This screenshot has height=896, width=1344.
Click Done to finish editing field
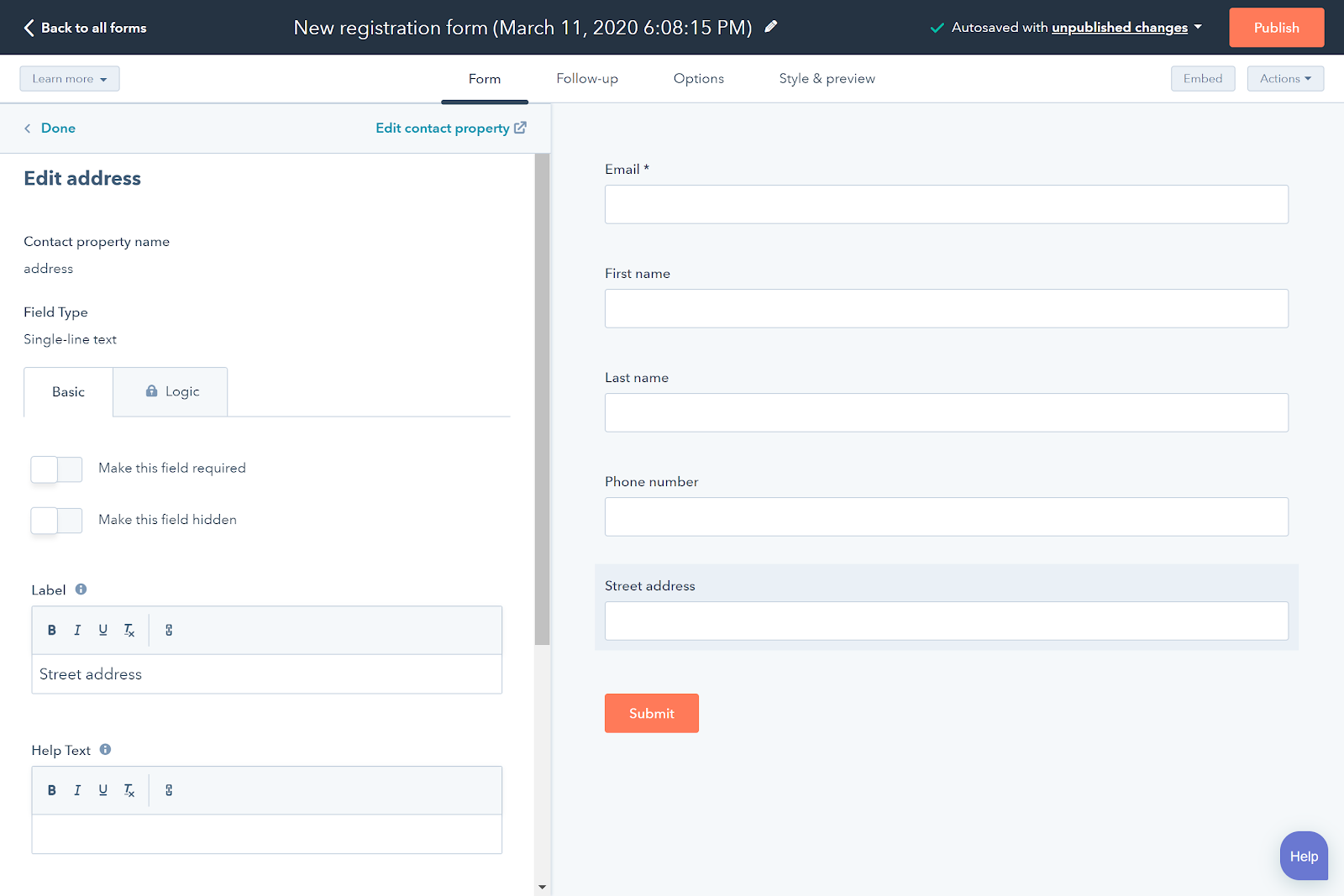tap(58, 128)
